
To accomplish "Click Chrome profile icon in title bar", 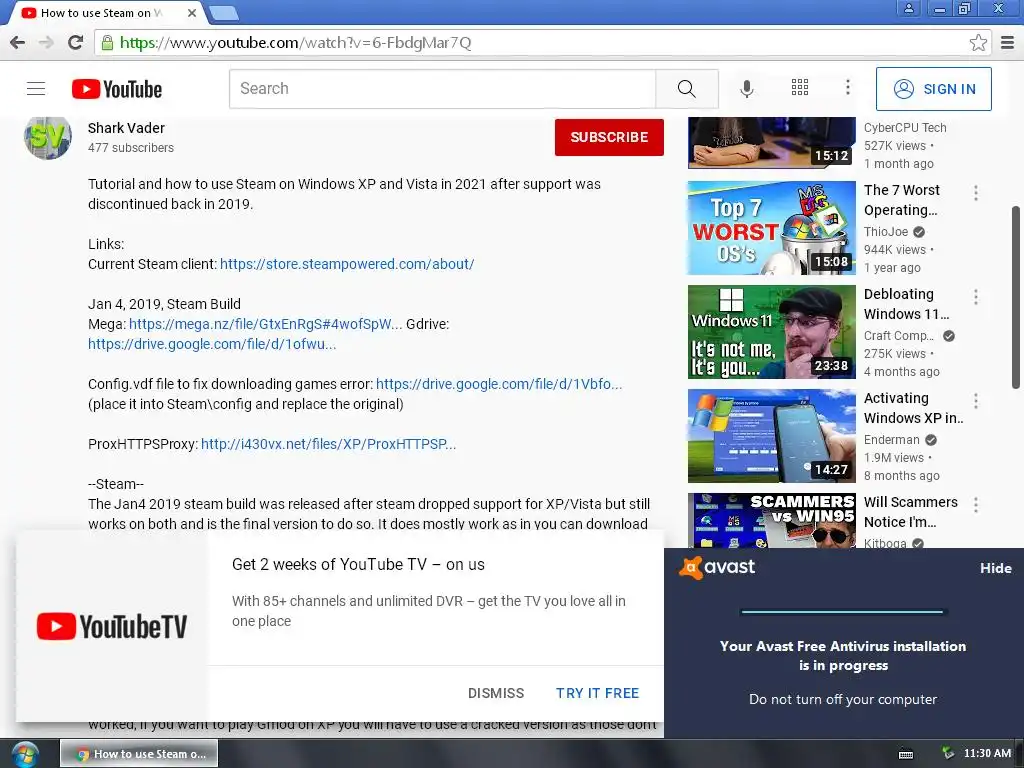I will tap(908, 8).
